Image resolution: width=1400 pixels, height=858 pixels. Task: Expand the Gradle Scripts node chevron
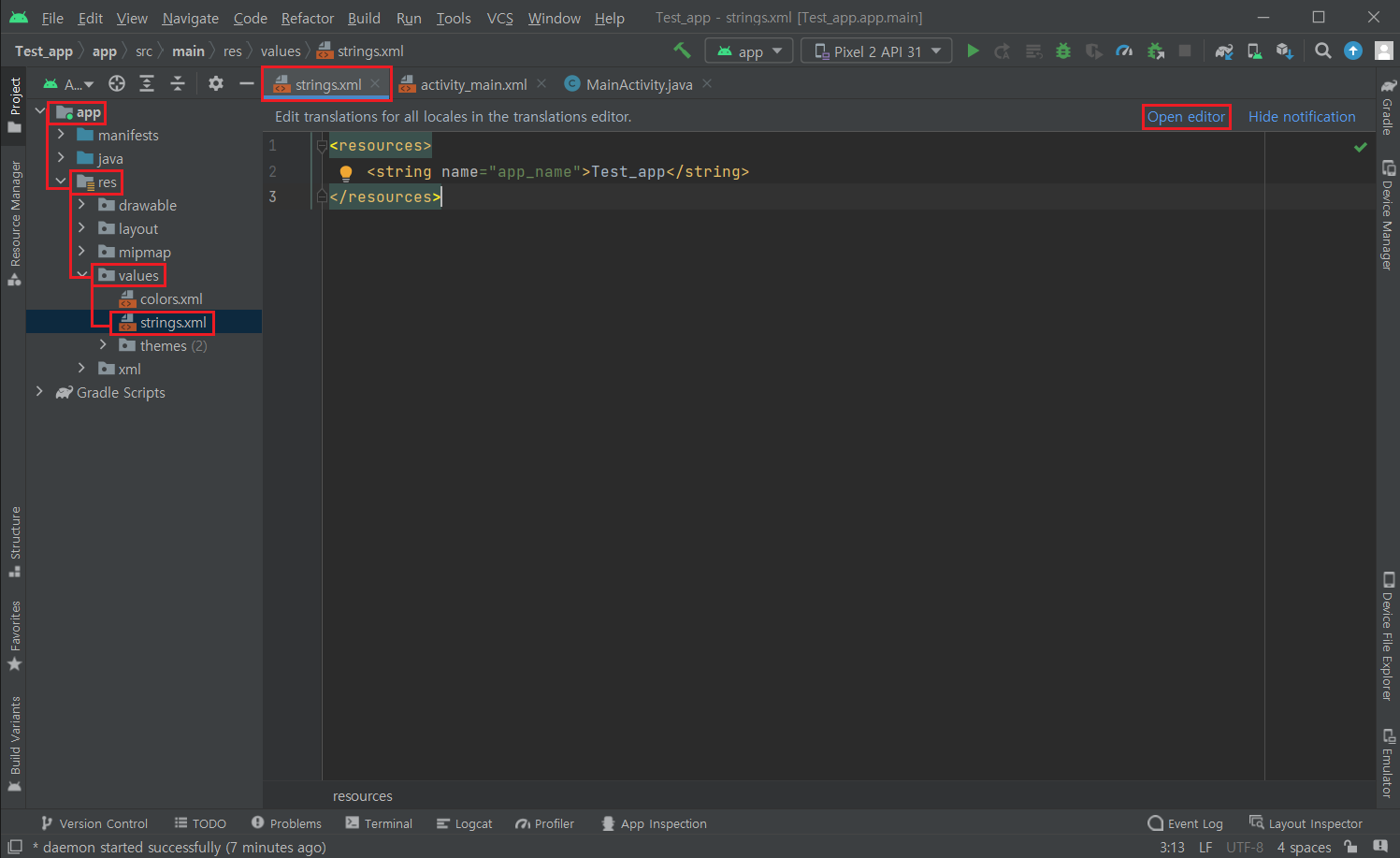coord(39,392)
